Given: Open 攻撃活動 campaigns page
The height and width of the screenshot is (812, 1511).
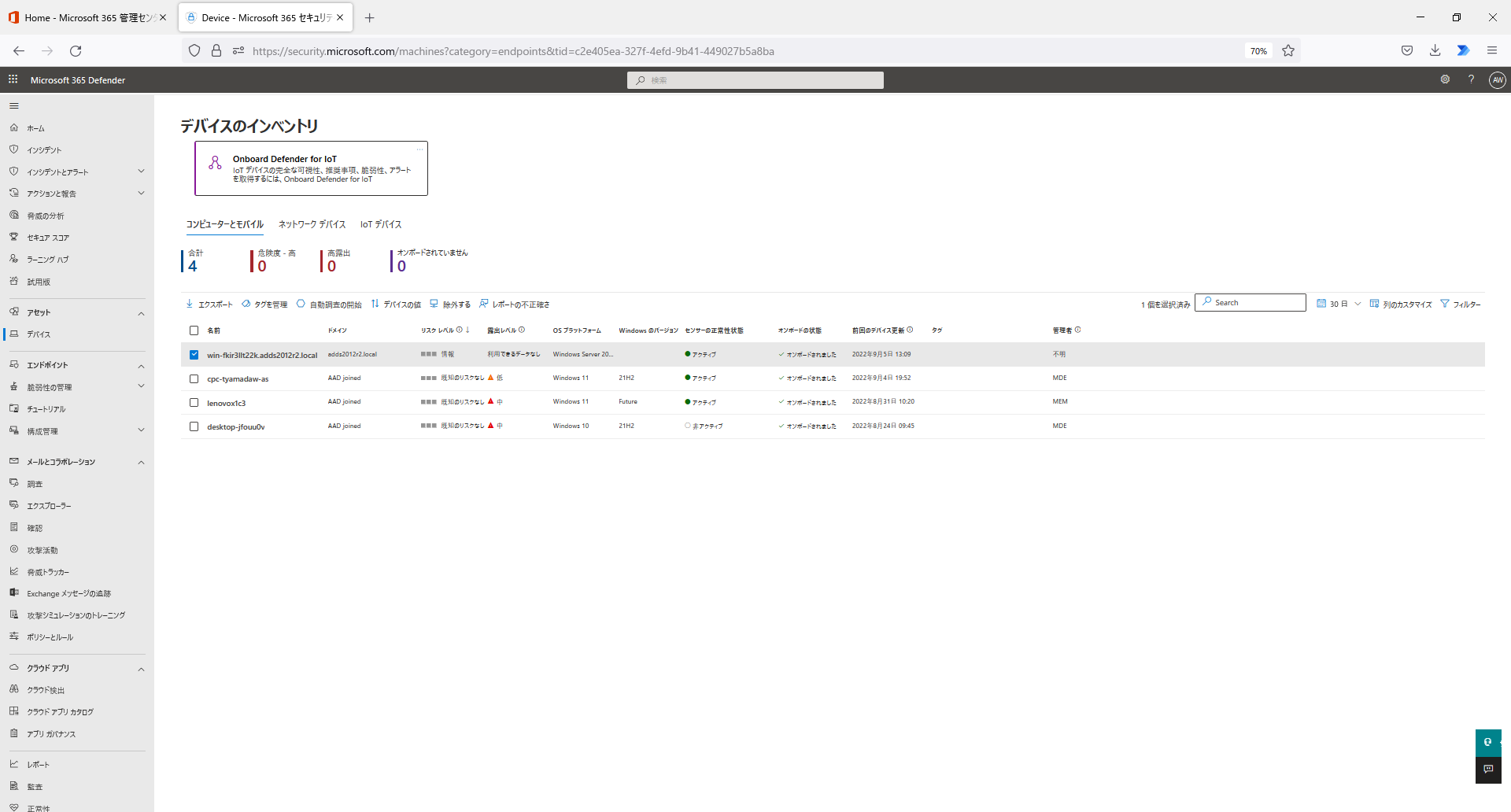Looking at the screenshot, I should coord(42,550).
